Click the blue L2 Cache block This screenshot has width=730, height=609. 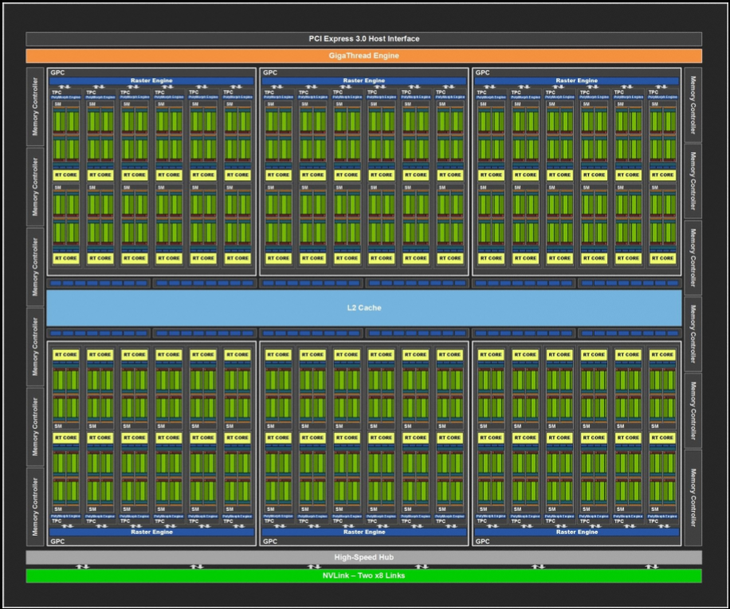coord(364,307)
